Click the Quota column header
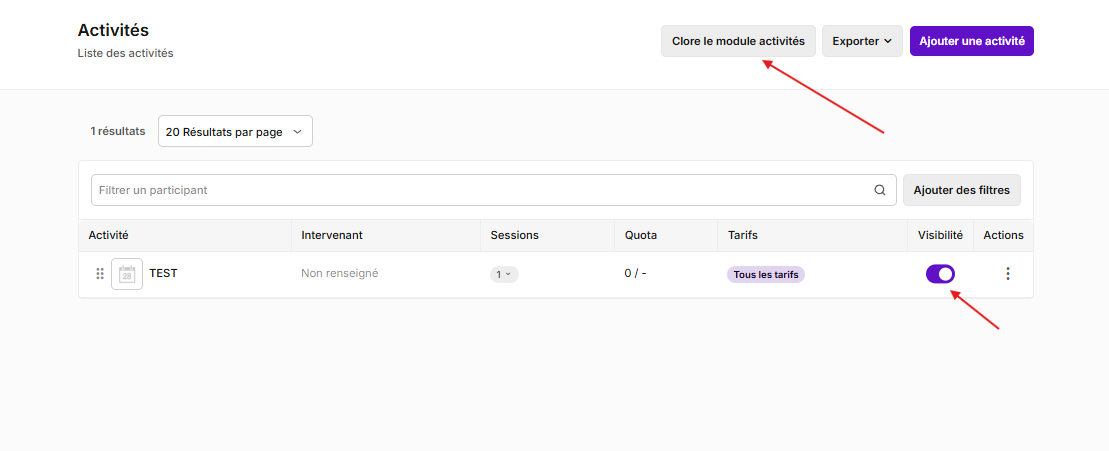 point(641,235)
